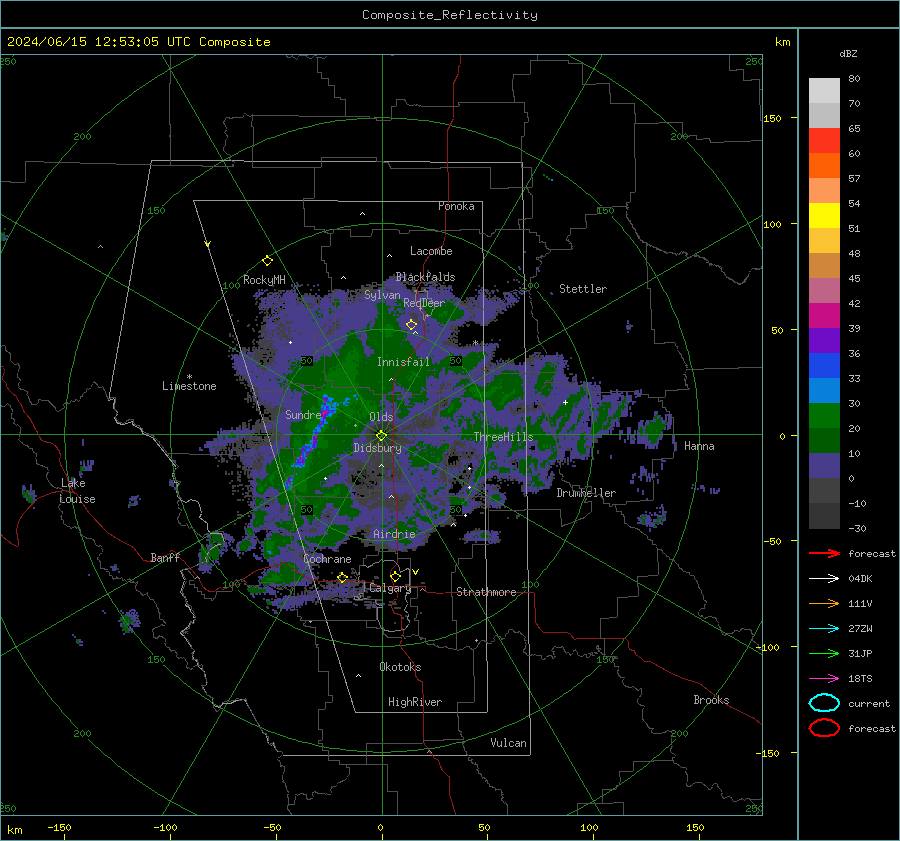Viewport: 900px width, 841px height.
Task: Select the orange 60-57 dBZ swatch
Action: pos(824,166)
